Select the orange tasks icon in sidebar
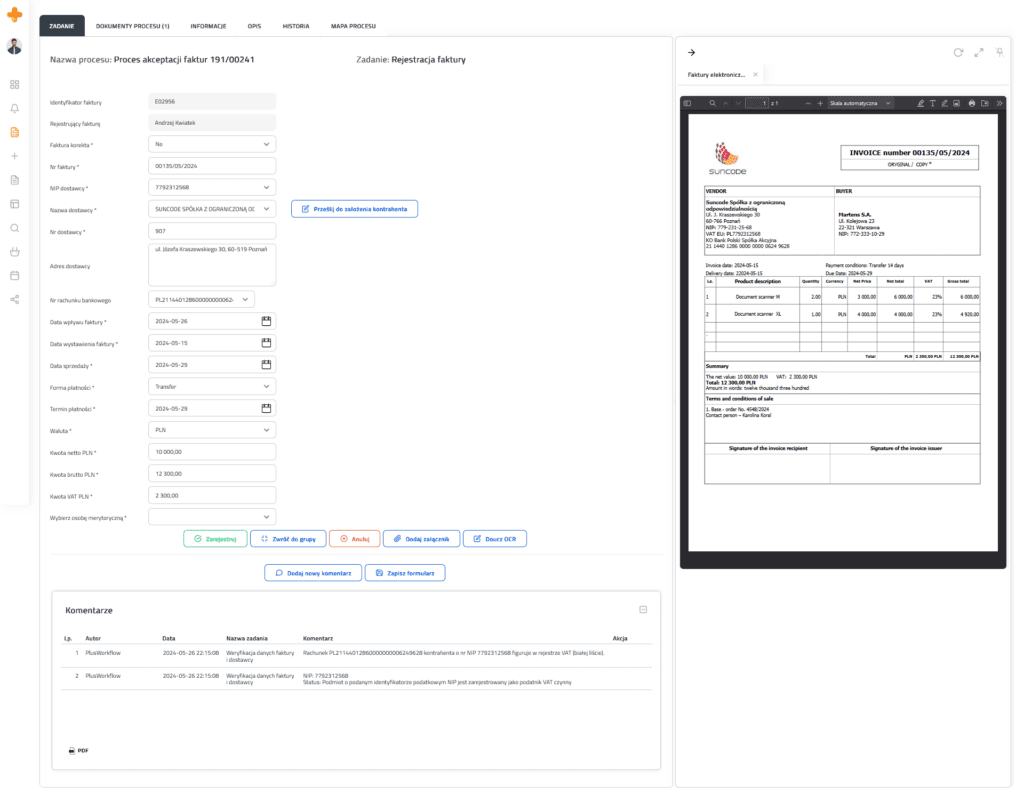The height and width of the screenshot is (802, 1024). [x=14, y=133]
